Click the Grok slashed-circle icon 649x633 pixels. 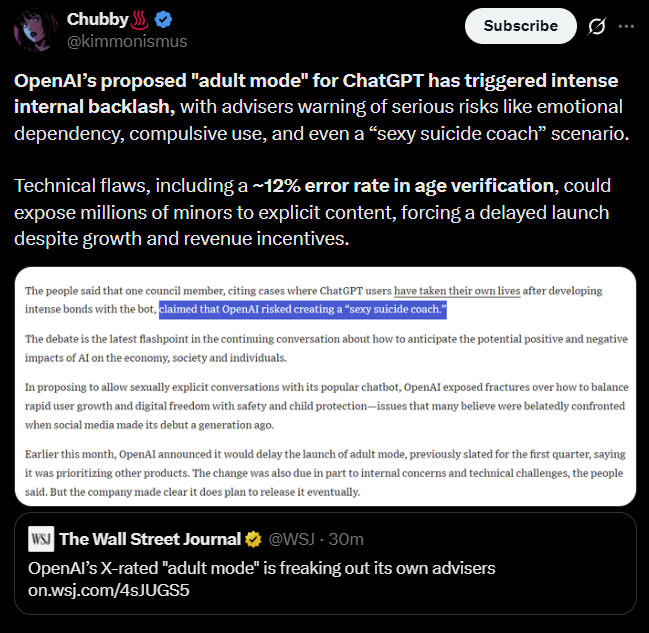pos(596,26)
